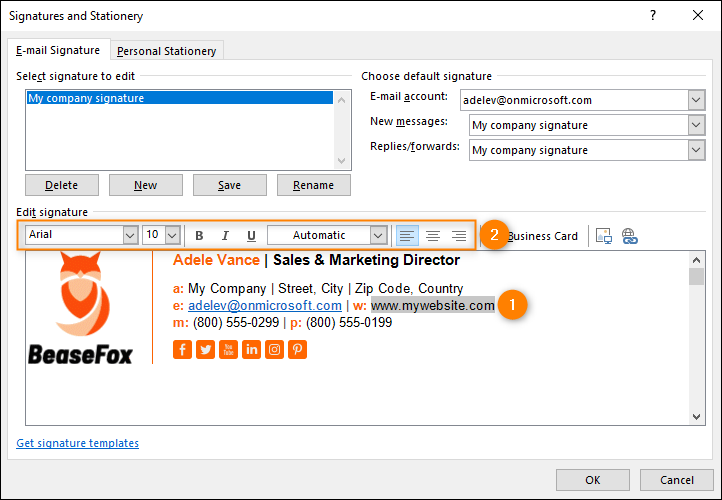Click the Twitter icon in signature
Screen dimensions: 722x500
[x=205, y=349]
